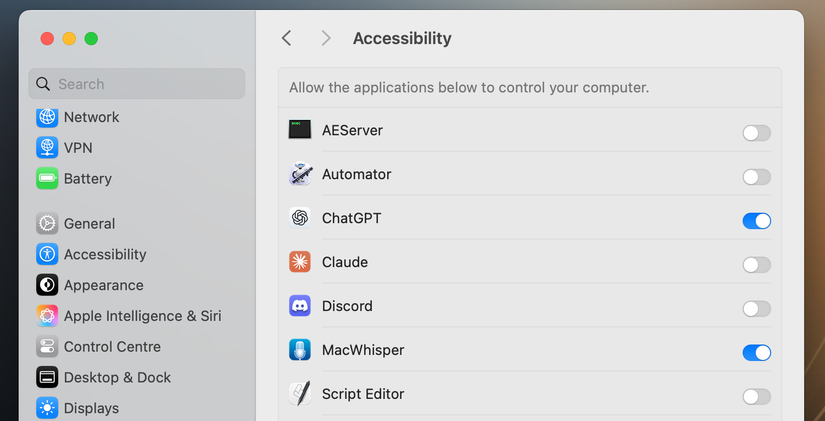Zoom window with green button
The height and width of the screenshot is (421, 825).
pos(92,38)
